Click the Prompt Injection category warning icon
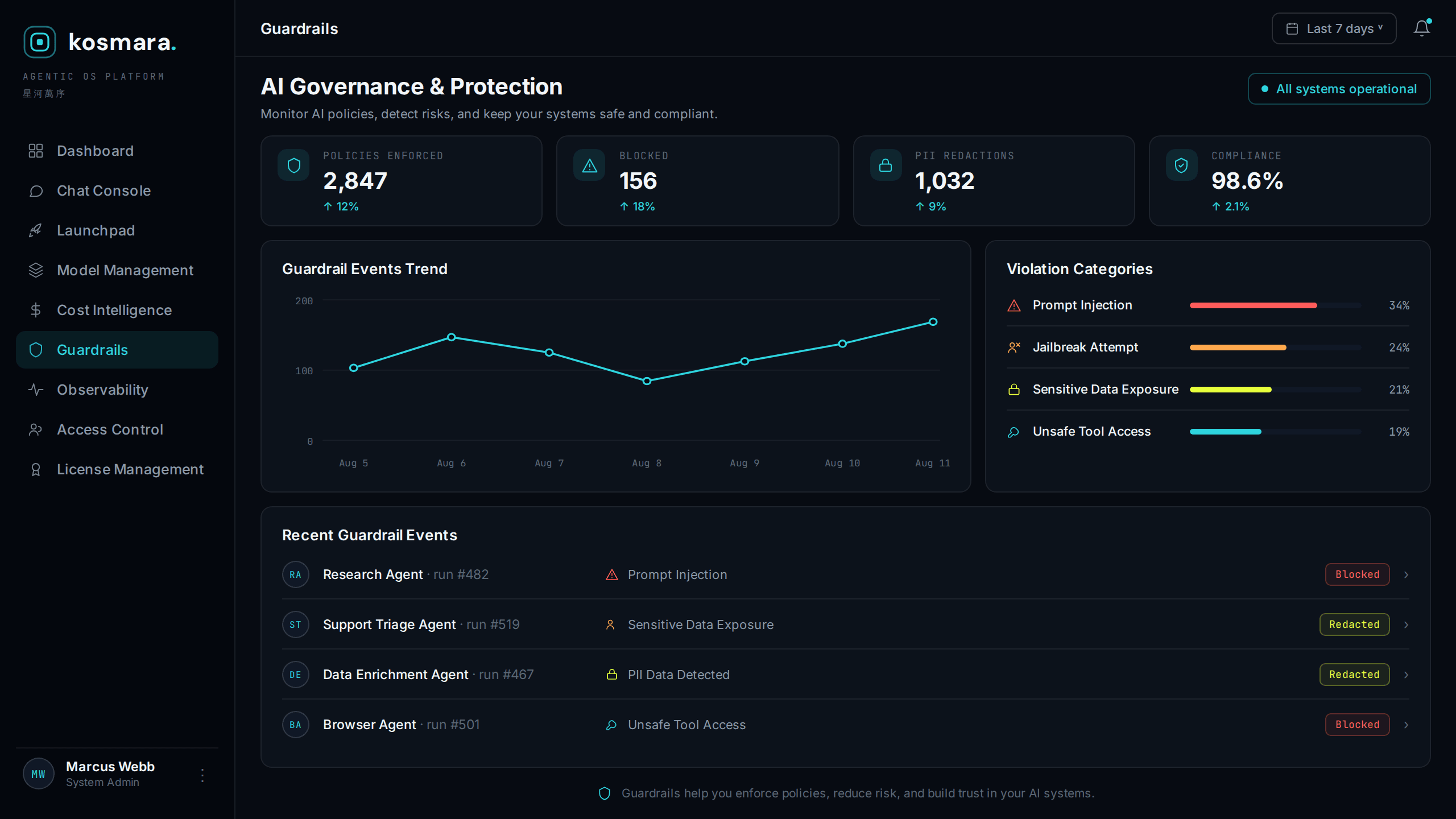Screen dimensions: 1456x819 (1014, 305)
